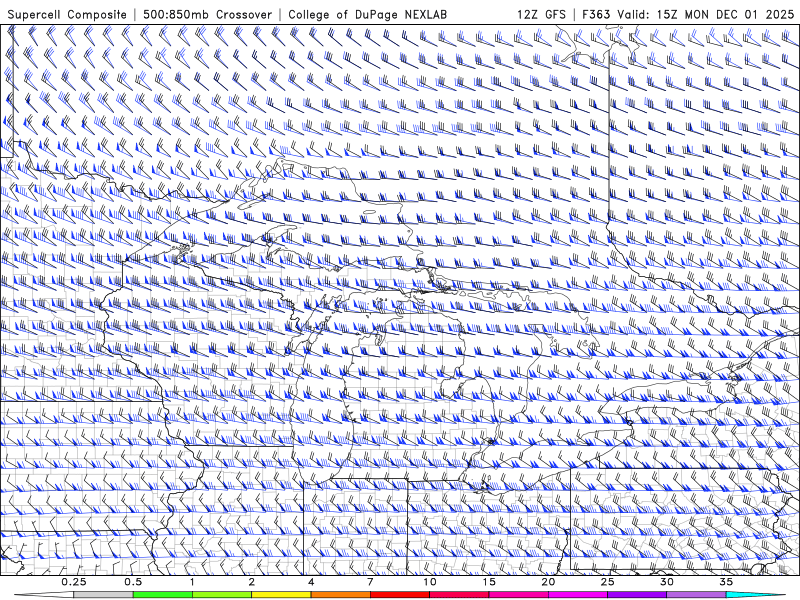This screenshot has width=800, height=600.
Task: Click the "25" color scale label
Action: (x=608, y=582)
